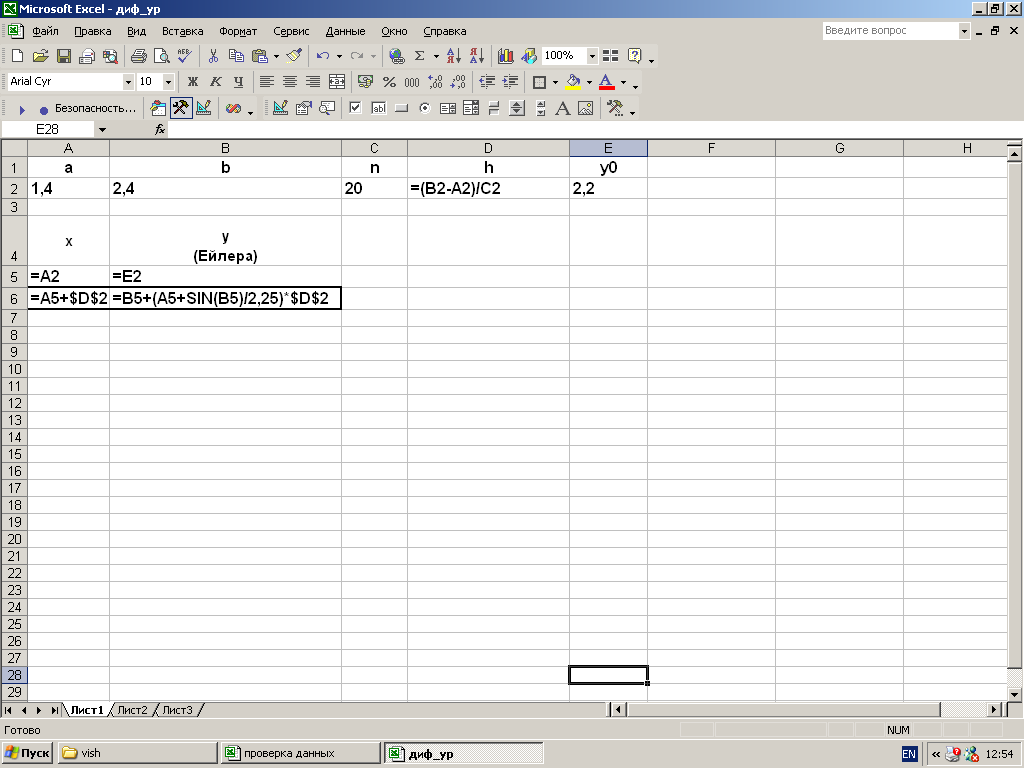Toggle Design Mode in Control Toolbox
The width and height of the screenshot is (1024, 768).
[x=280, y=108]
